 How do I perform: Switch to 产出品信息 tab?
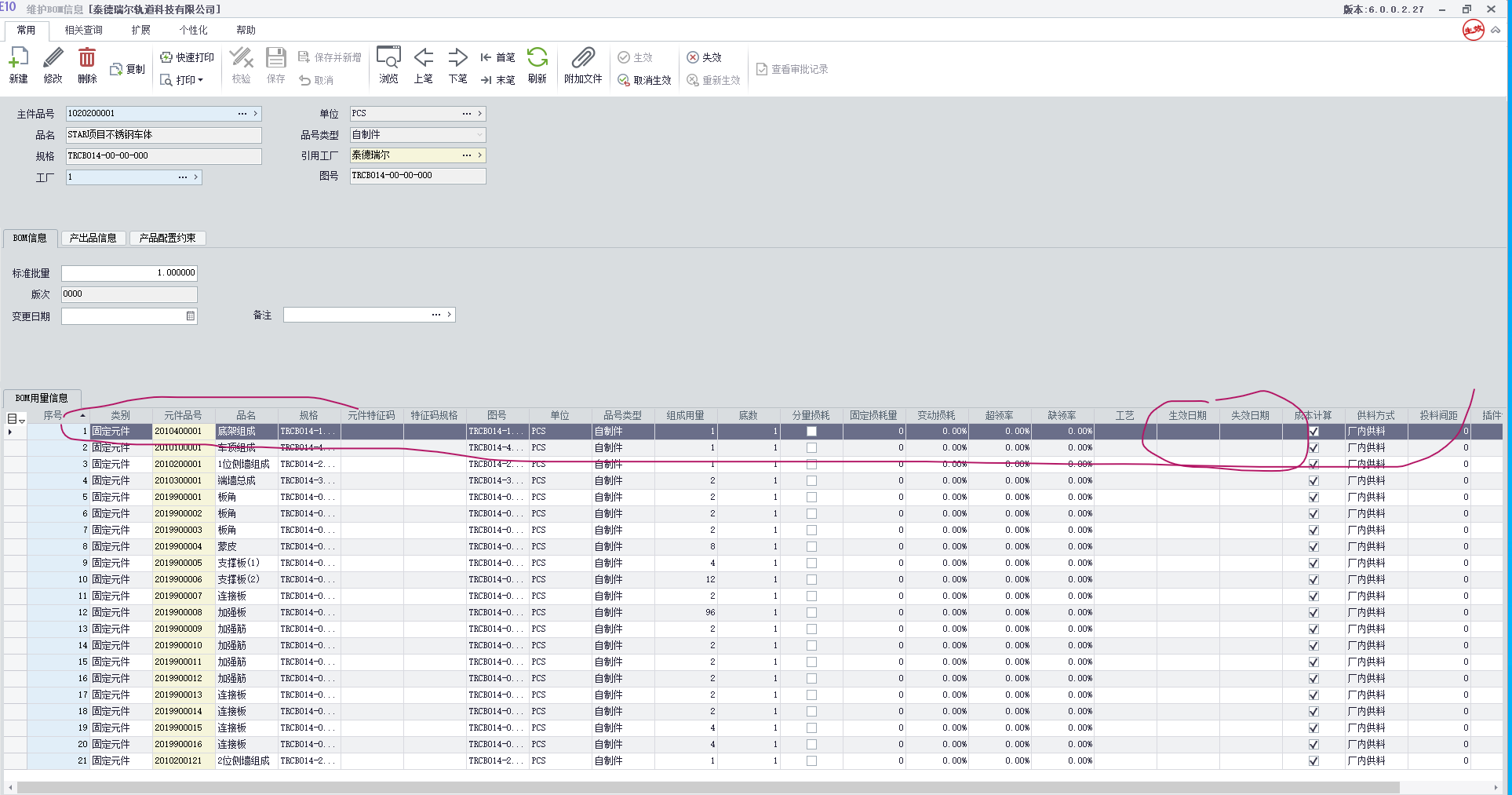pyautogui.click(x=93, y=238)
